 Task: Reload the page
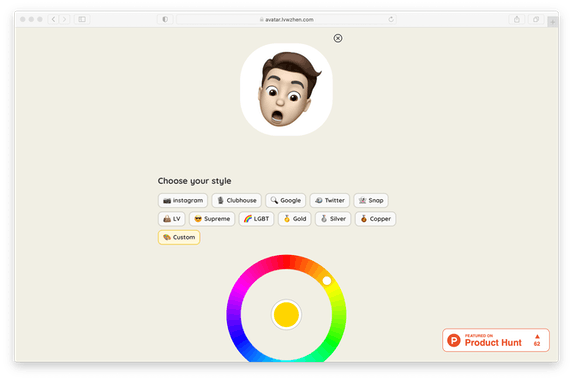391,19
